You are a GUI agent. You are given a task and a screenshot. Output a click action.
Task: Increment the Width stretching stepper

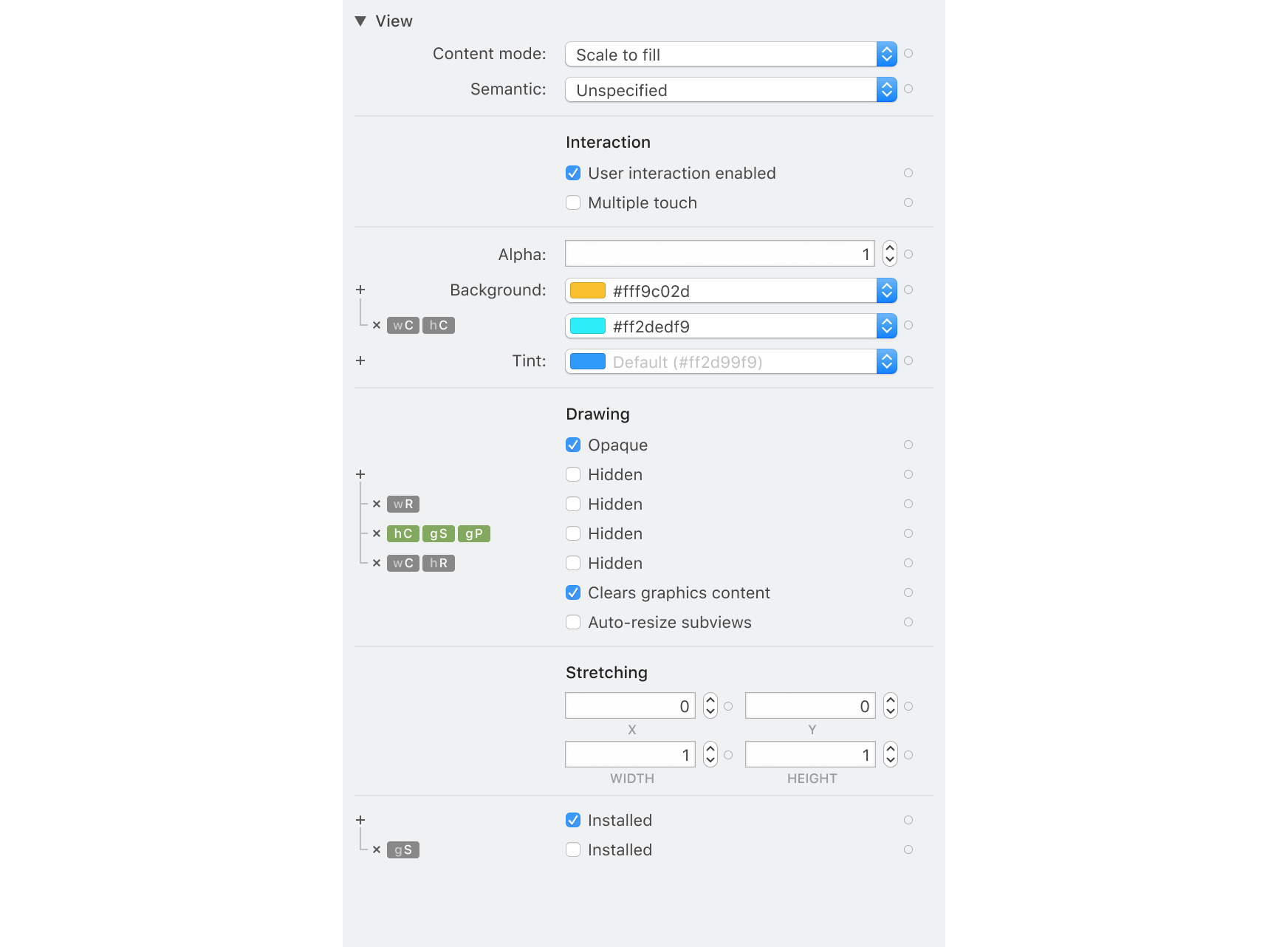tap(709, 749)
